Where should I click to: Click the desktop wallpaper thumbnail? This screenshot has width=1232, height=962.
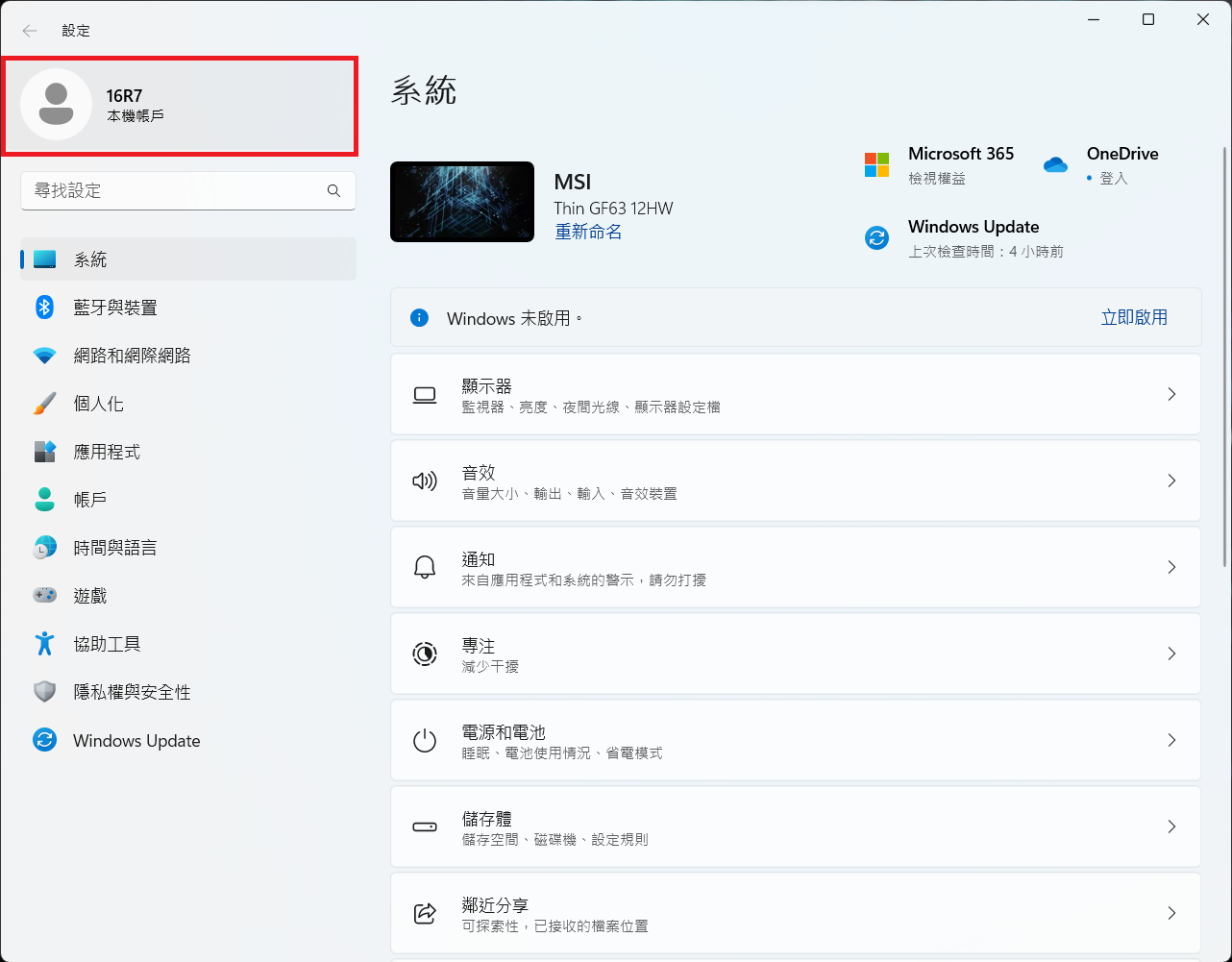point(461,202)
